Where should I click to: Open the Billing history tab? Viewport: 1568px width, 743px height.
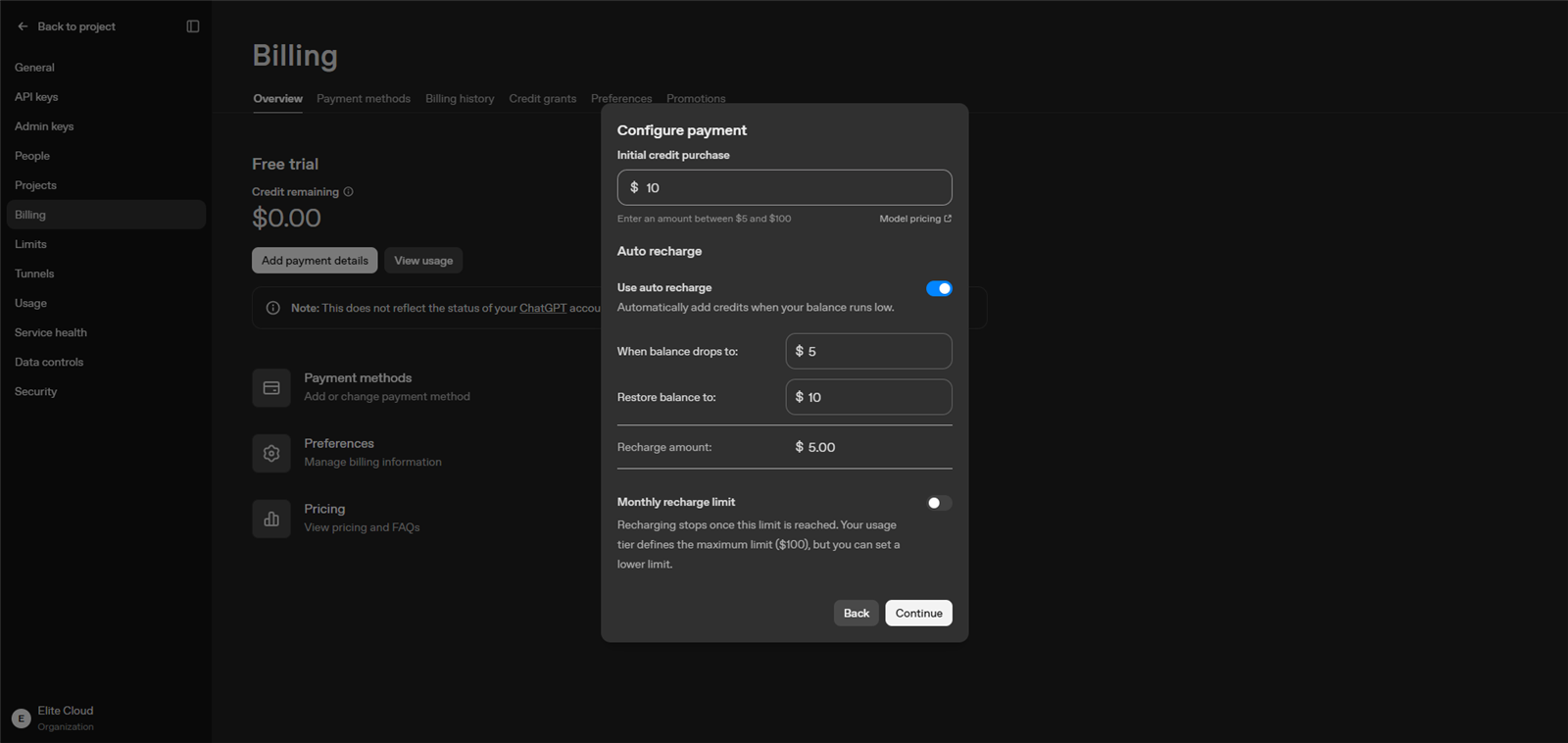click(460, 99)
